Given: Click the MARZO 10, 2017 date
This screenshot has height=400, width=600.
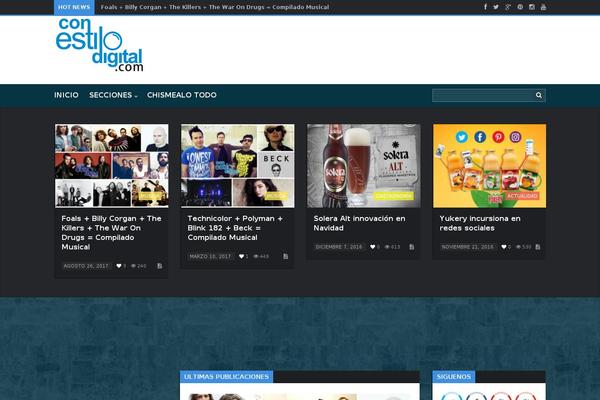Looking at the screenshot, I should 210,256.
